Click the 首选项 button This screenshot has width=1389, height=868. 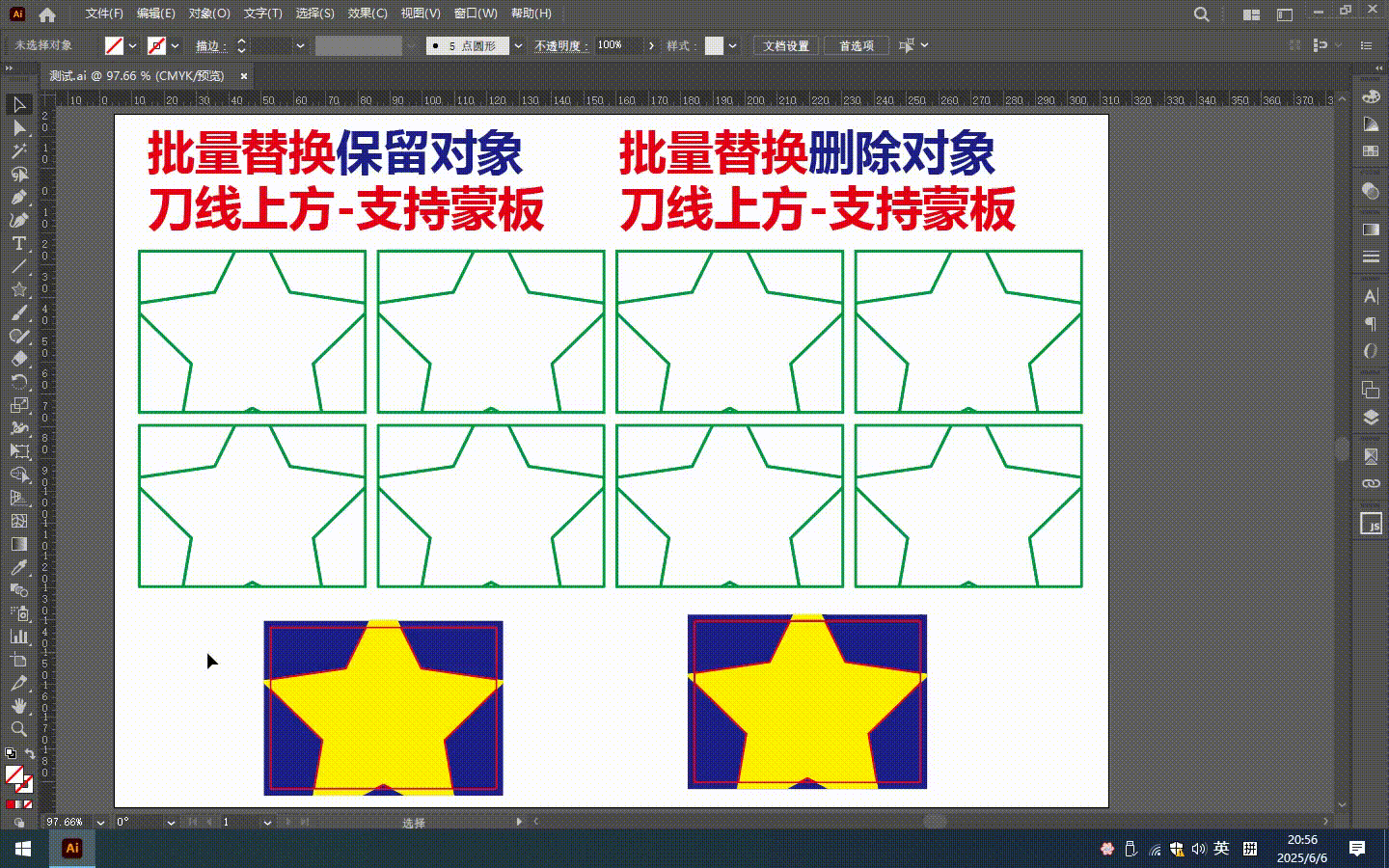856,45
